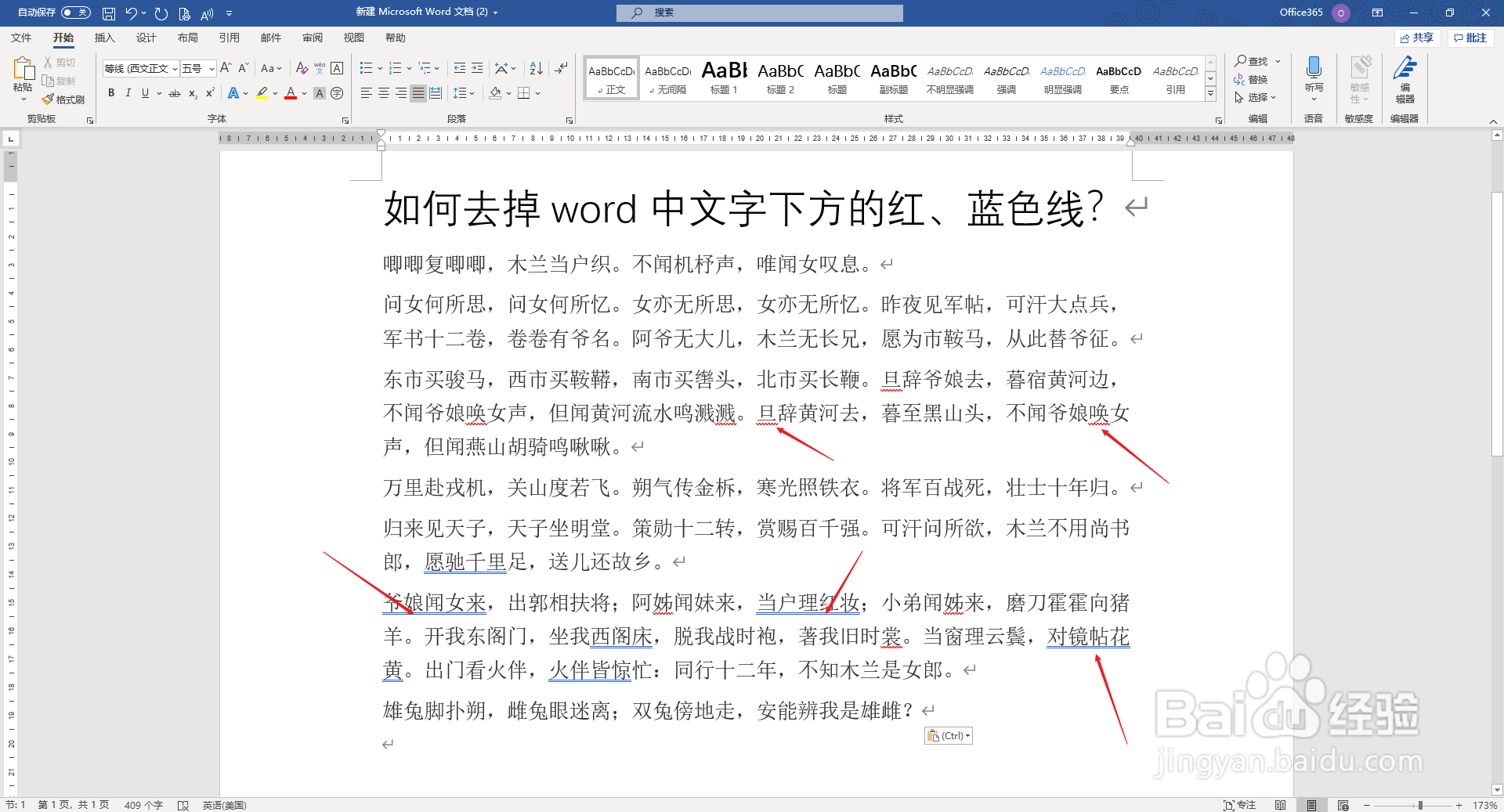1504x812 pixels.
Task: Apply red font color to text
Action: click(289, 93)
